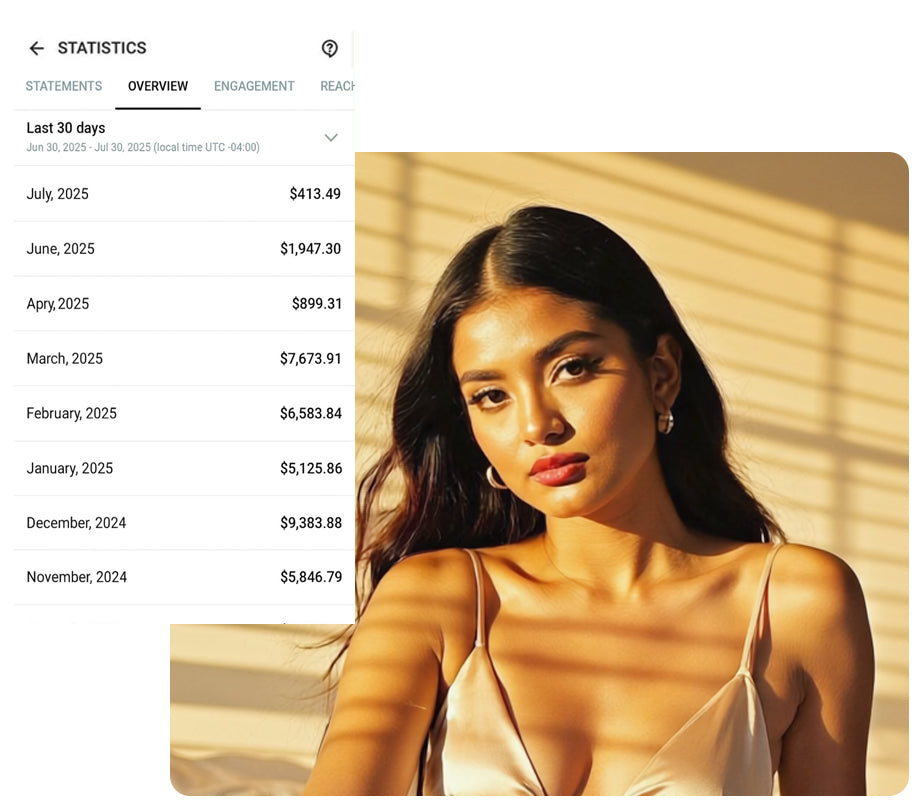
Task: Click the $7,673.91 earnings value
Action: pyautogui.click(x=310, y=358)
